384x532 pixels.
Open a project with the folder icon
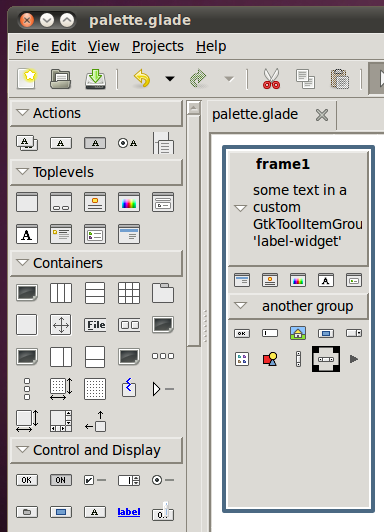[61, 79]
